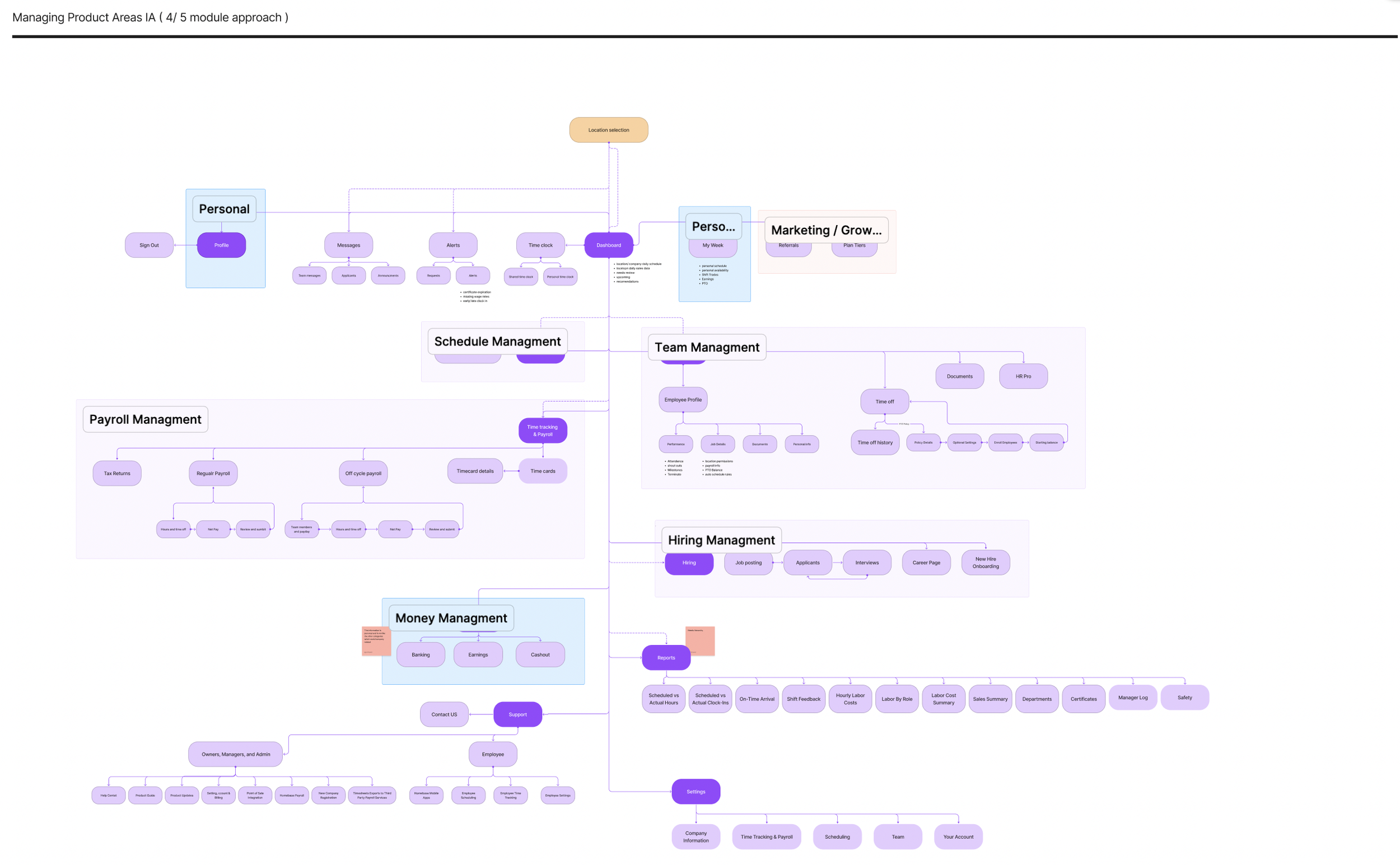
Task: Click the Location selection node
Action: click(608, 130)
